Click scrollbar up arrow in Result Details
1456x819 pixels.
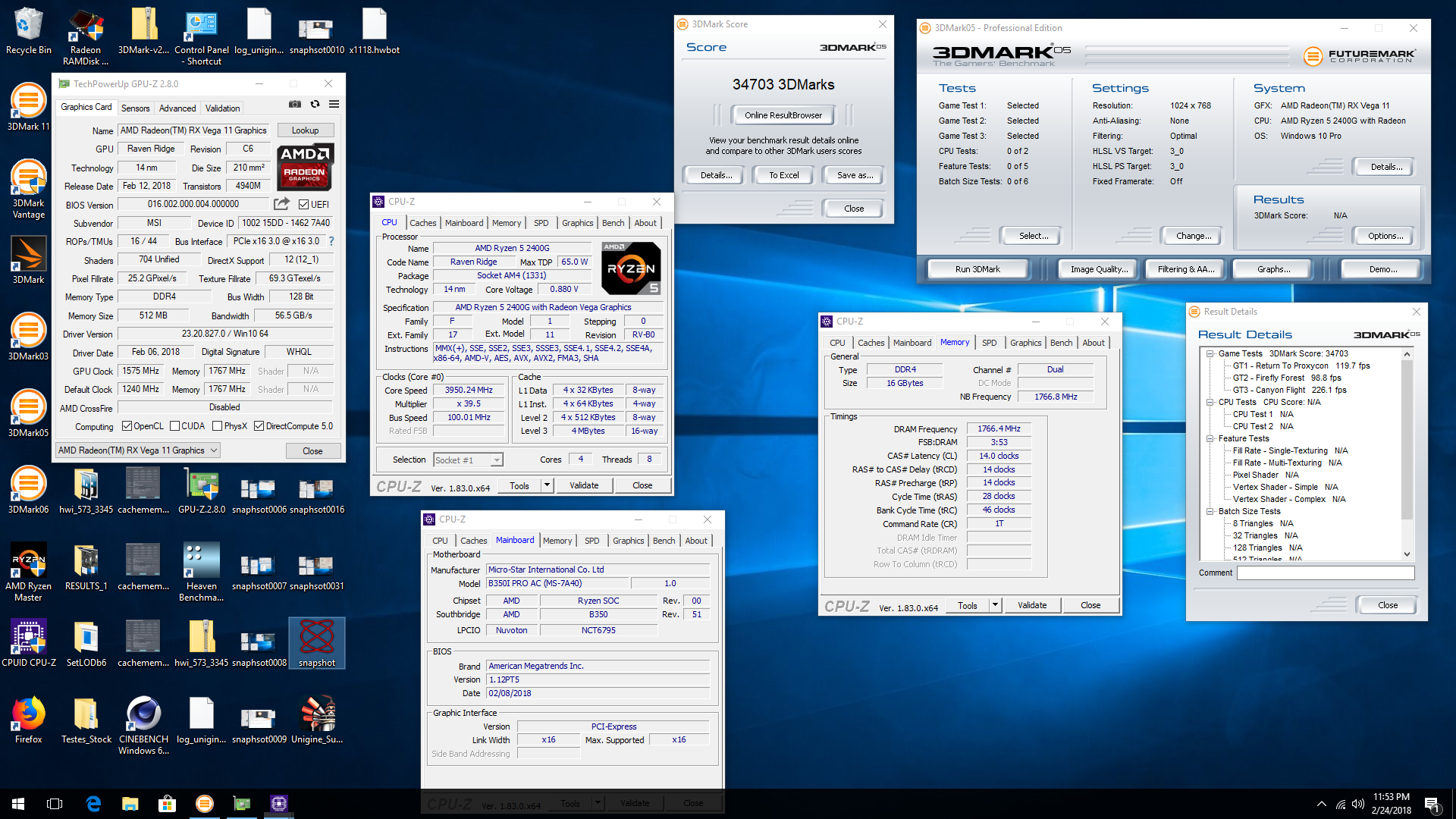point(1407,354)
